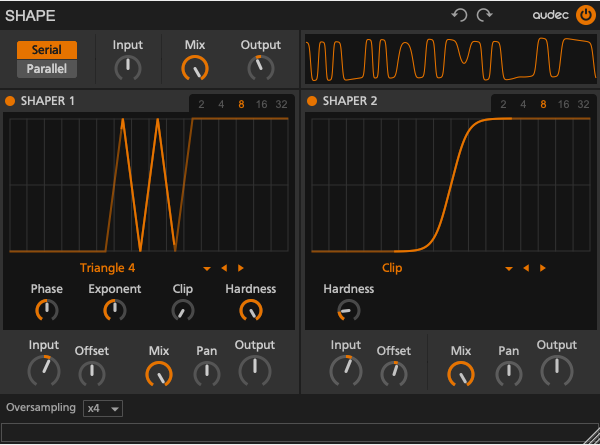Click previous shape arrow in Shaper 2

click(x=526, y=268)
